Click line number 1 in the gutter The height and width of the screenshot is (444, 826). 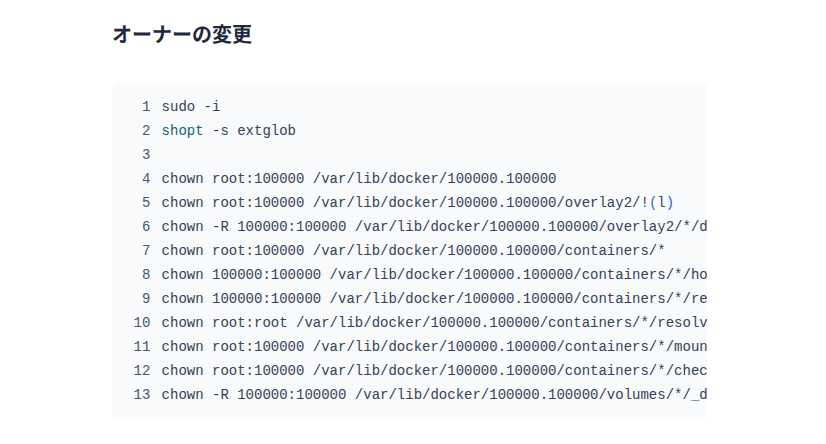(x=146, y=106)
